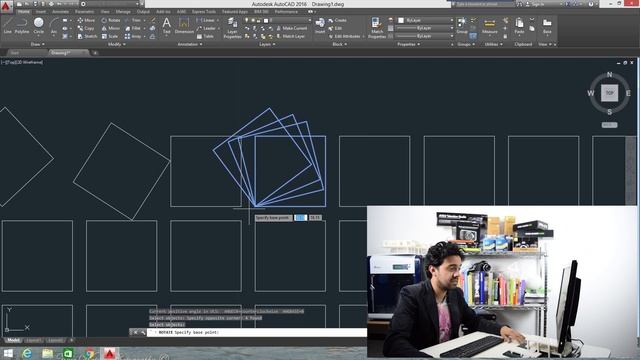Viewport: 640px width, 360px height.
Task: Activate the Array command
Action: (133, 36)
